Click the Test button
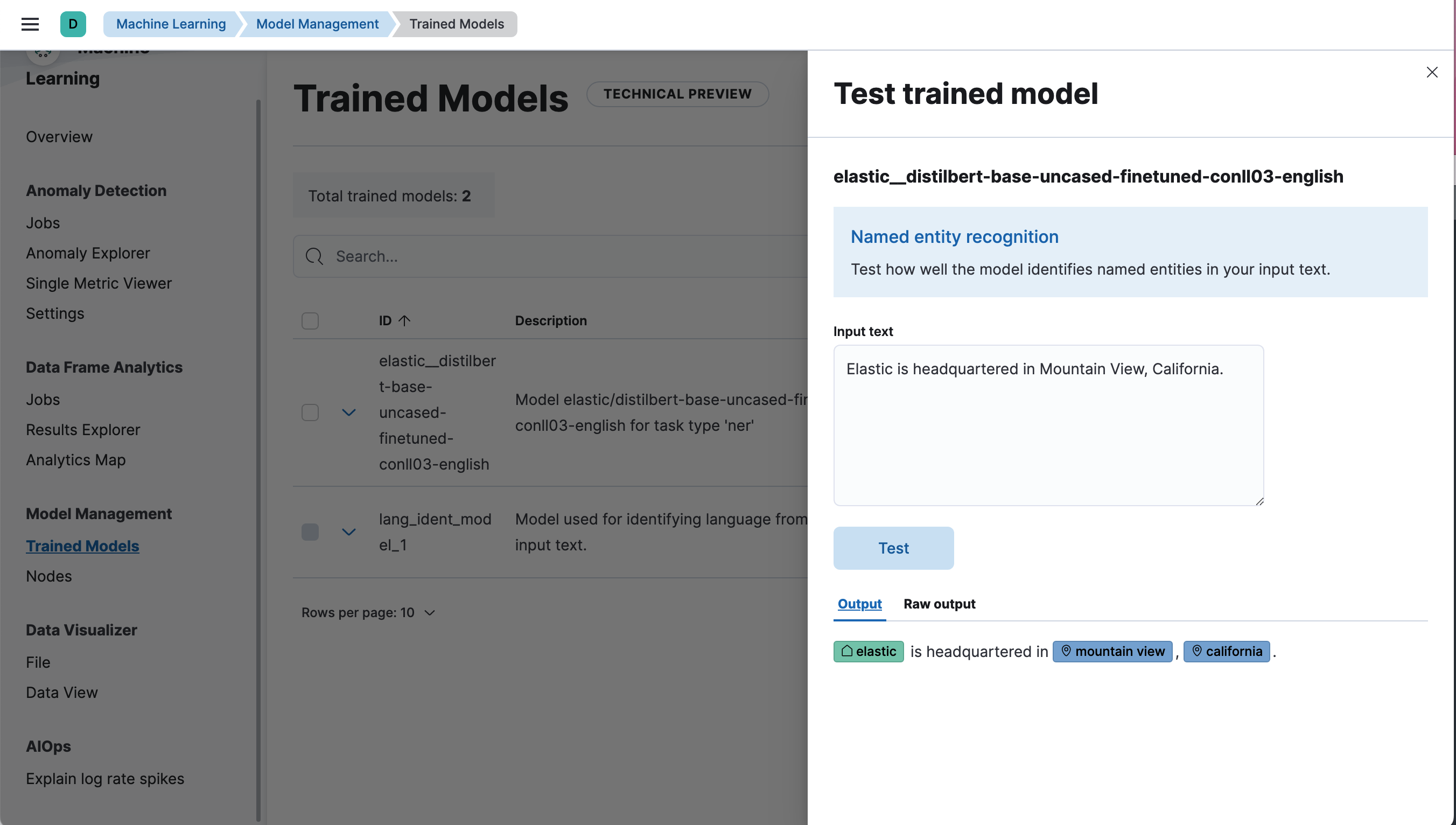This screenshot has height=825, width=1456. click(x=893, y=548)
